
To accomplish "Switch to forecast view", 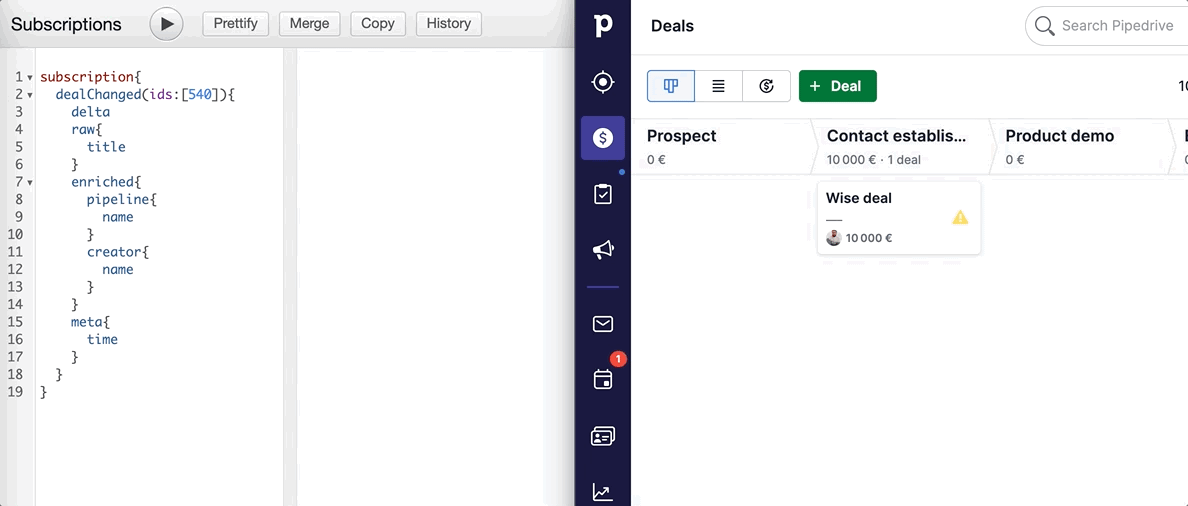I will click(x=766, y=86).
